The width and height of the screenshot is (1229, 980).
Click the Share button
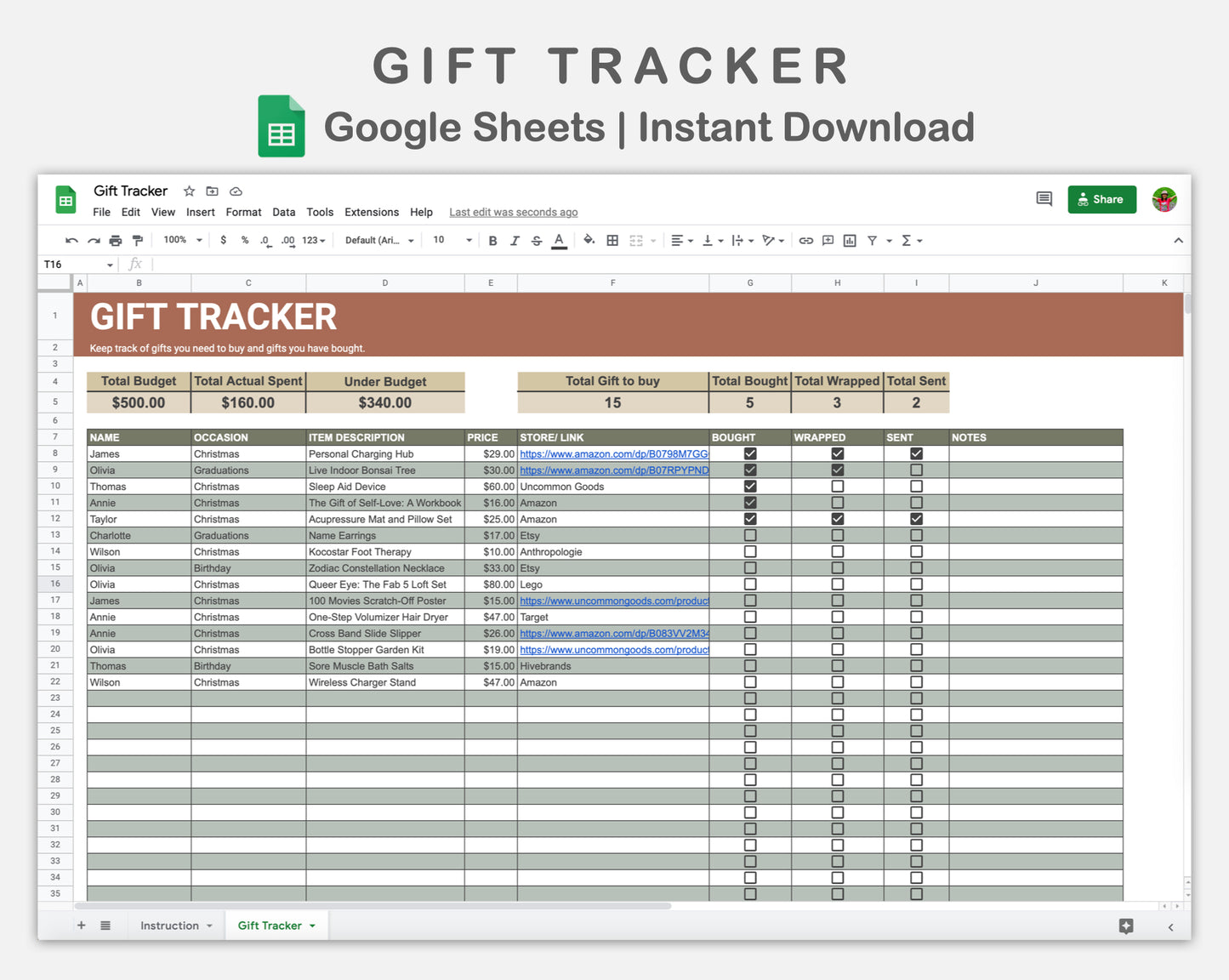1101,199
